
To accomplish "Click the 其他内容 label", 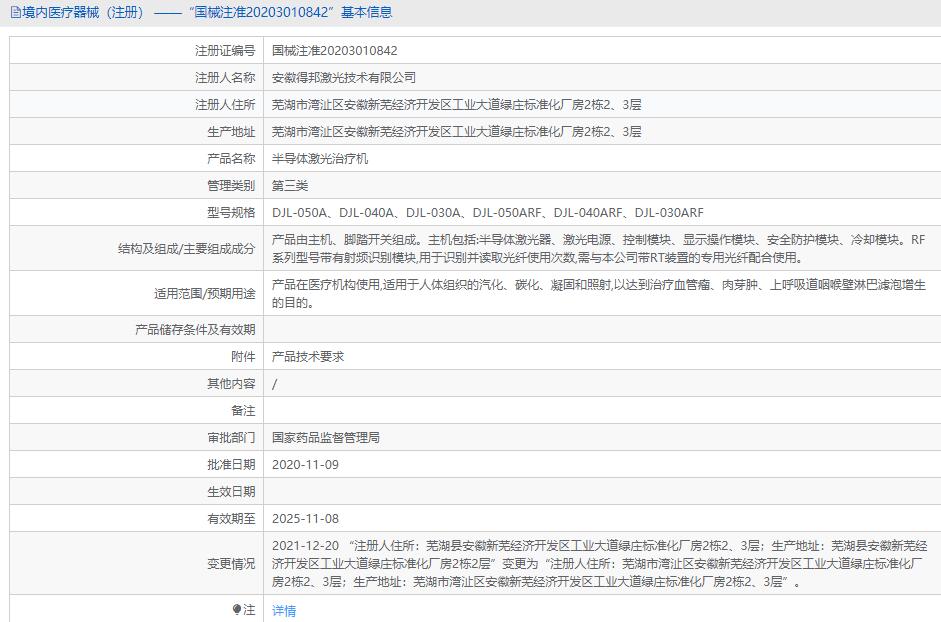I will click(231, 384).
